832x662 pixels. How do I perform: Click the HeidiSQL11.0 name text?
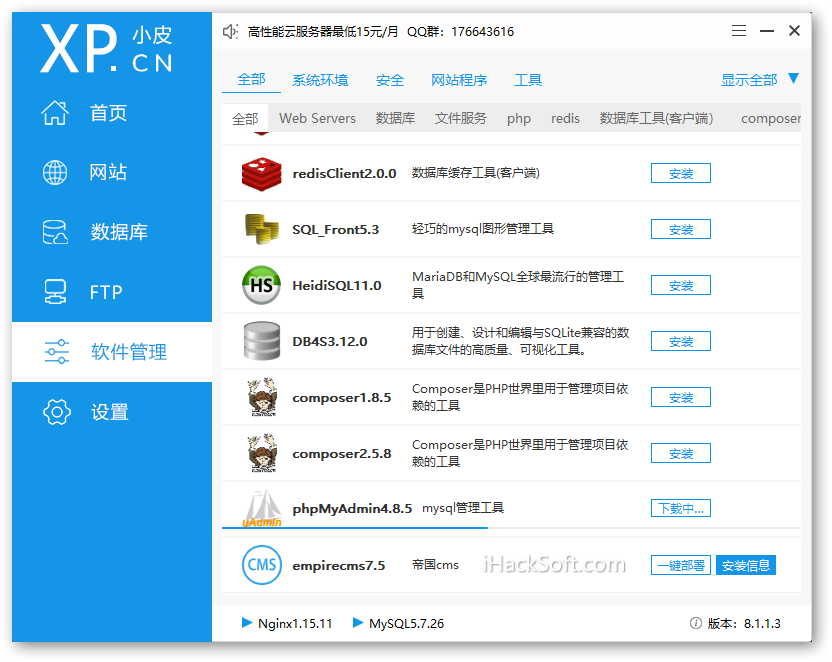[337, 285]
